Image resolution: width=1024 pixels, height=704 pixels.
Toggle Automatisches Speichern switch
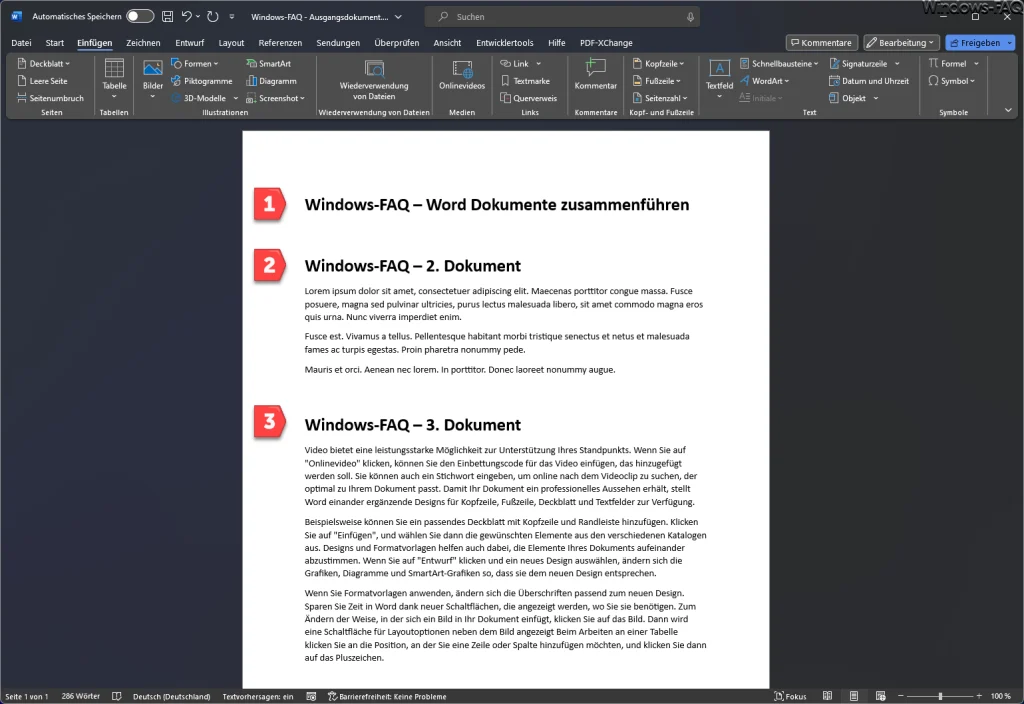point(140,16)
